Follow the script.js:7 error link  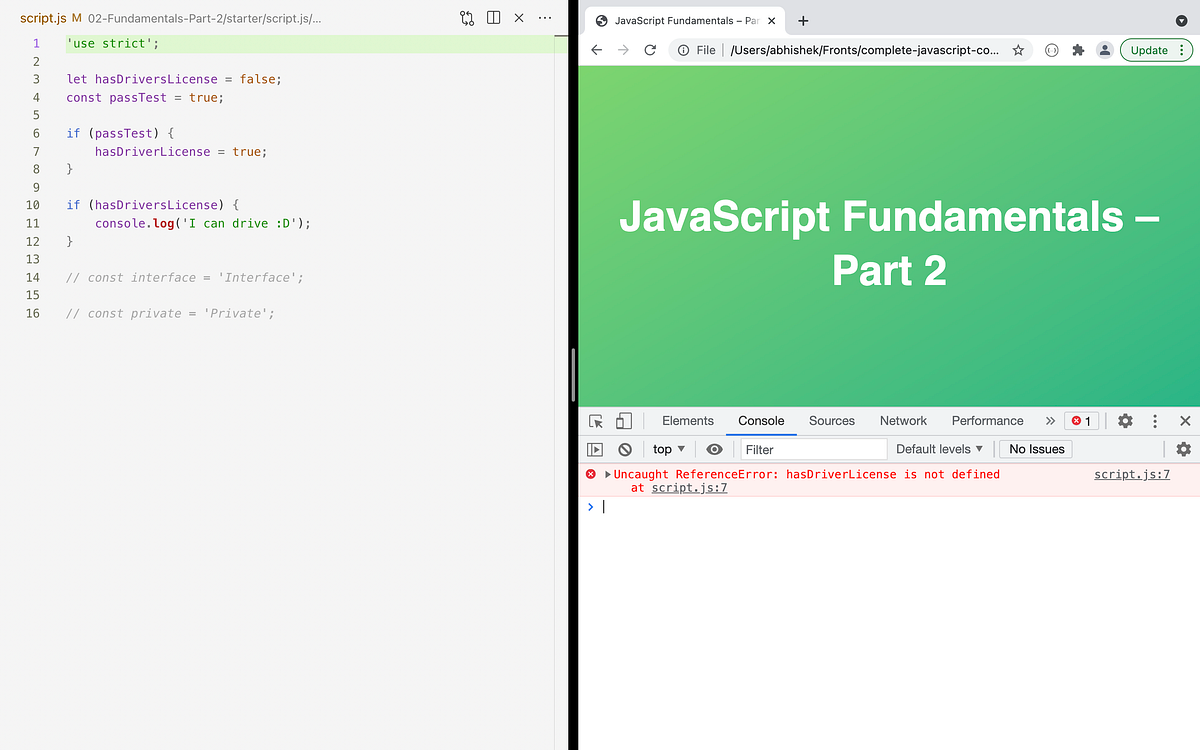coord(1131,474)
